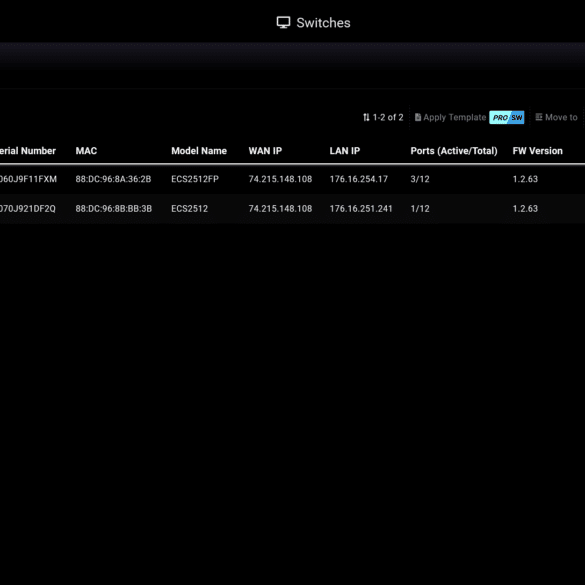Click the ECS2512 model name cell
The height and width of the screenshot is (585, 585).
tap(190, 209)
